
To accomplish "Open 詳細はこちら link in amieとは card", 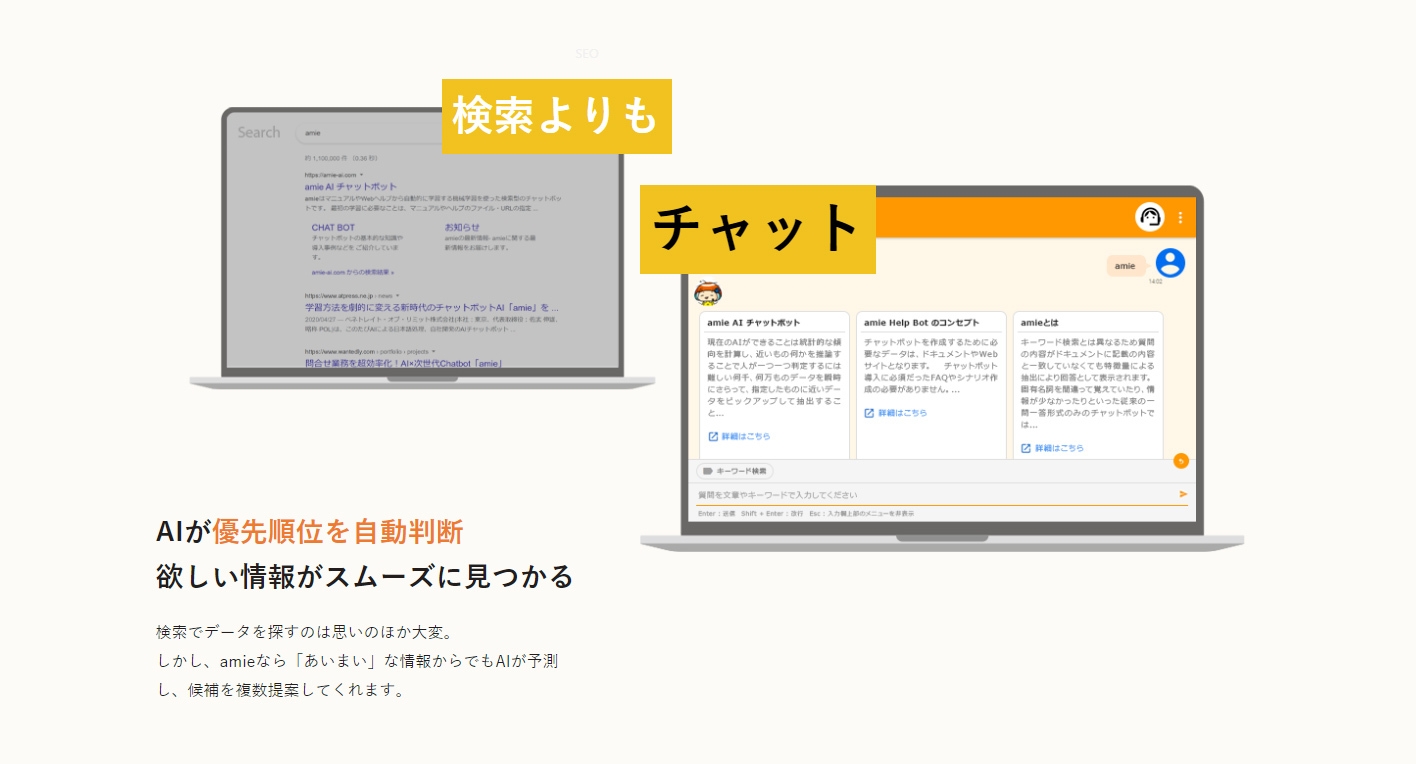I will tap(1052, 449).
